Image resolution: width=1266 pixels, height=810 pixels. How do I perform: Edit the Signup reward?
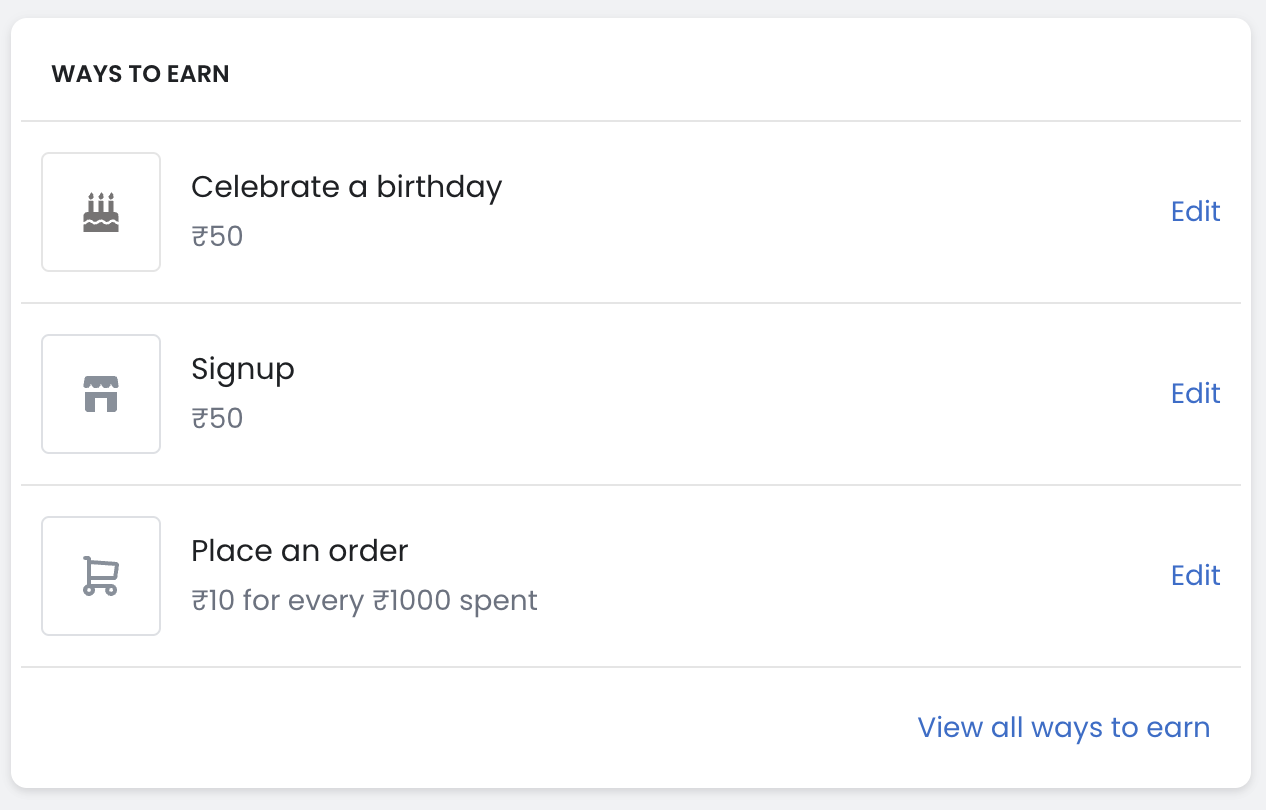click(x=1195, y=394)
